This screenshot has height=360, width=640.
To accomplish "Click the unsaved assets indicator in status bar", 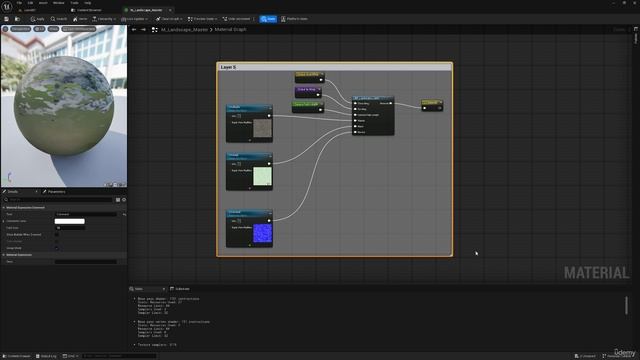I will [585, 356].
